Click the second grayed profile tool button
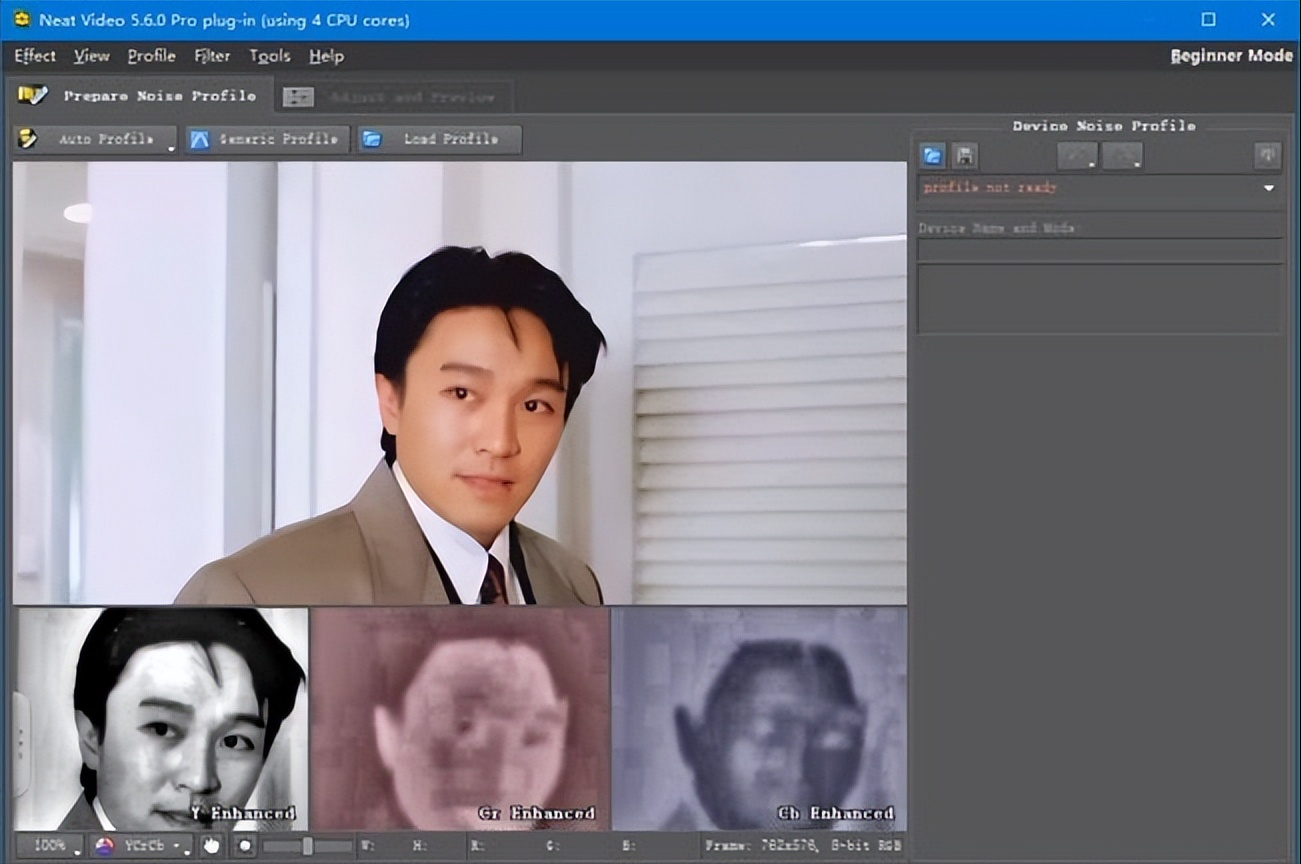The image size is (1301, 864). pyautogui.click(x=1122, y=156)
